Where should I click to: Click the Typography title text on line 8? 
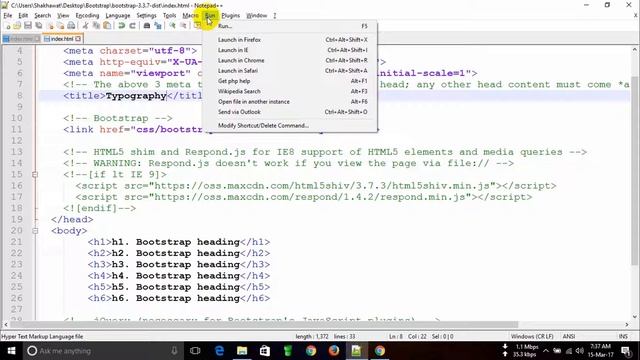click(x=136, y=96)
